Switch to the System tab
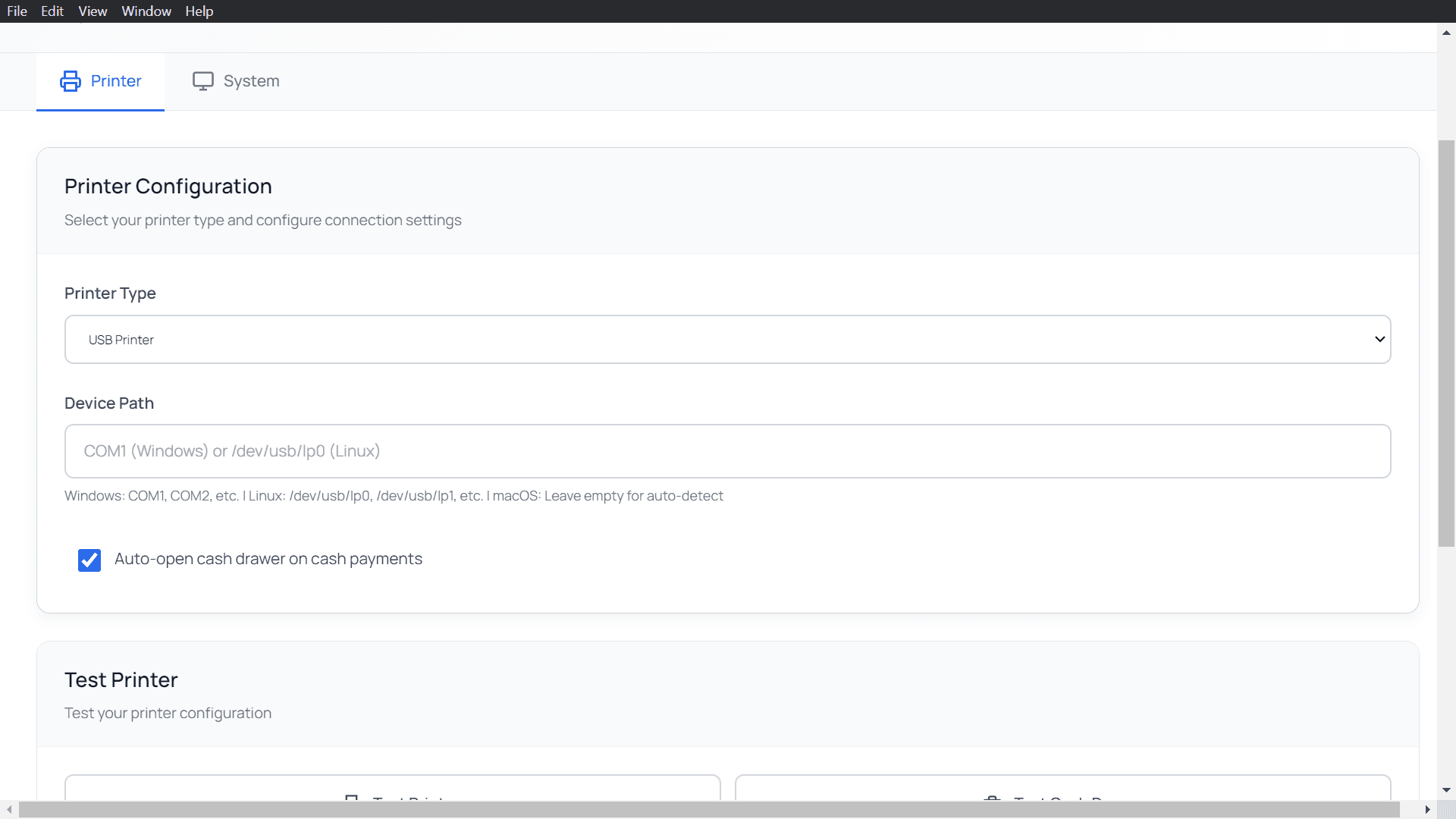The image size is (1456, 819). coord(236,81)
